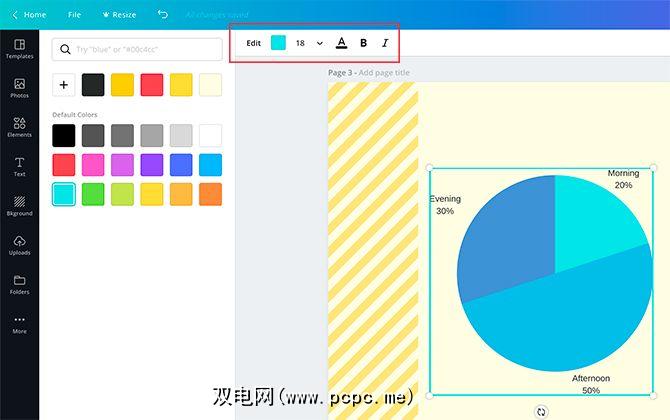The width and height of the screenshot is (670, 420).
Task: Select the lime default color
Action: point(122,194)
